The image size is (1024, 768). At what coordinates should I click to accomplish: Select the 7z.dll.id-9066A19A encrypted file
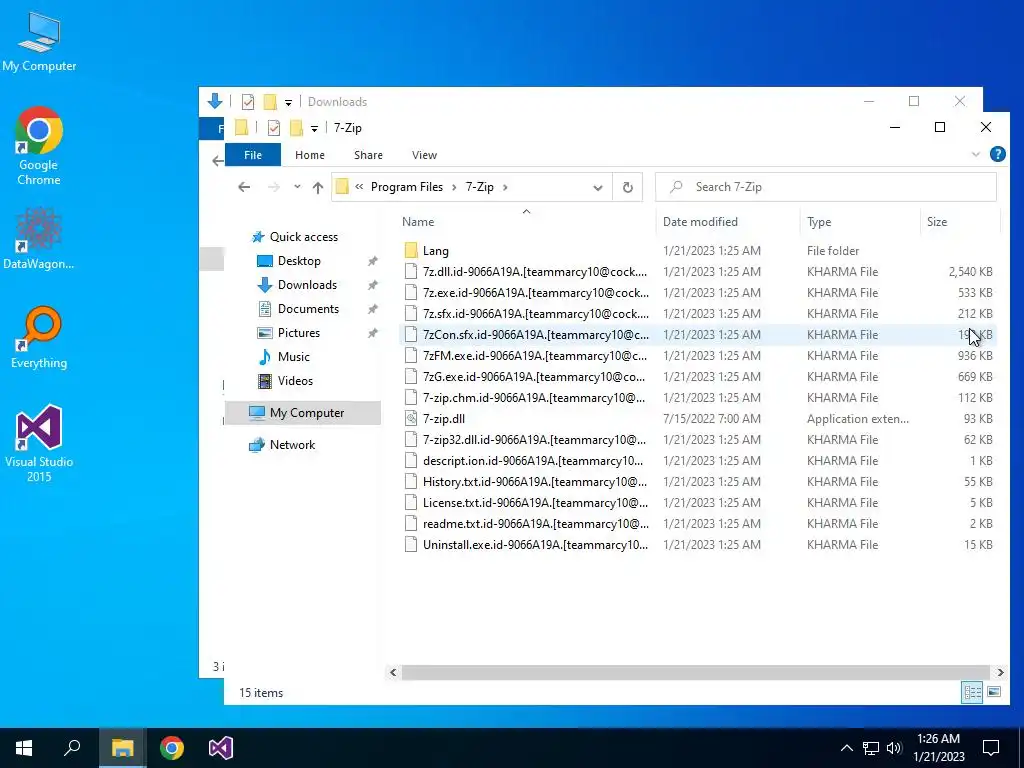click(697, 272)
